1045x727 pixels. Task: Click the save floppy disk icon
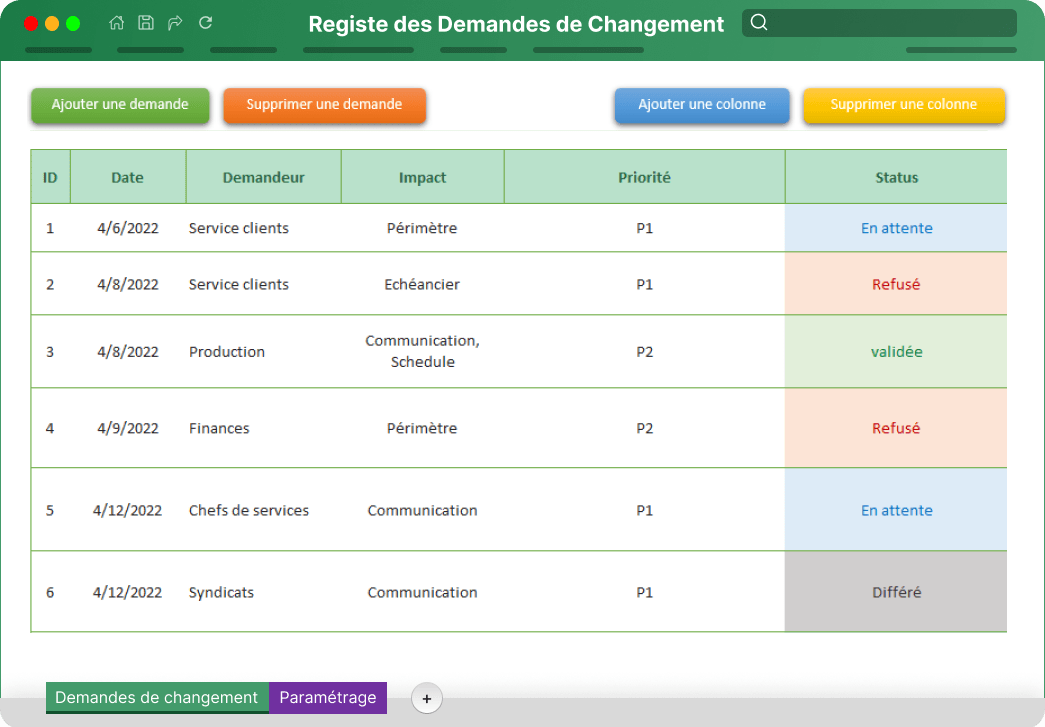(x=146, y=23)
